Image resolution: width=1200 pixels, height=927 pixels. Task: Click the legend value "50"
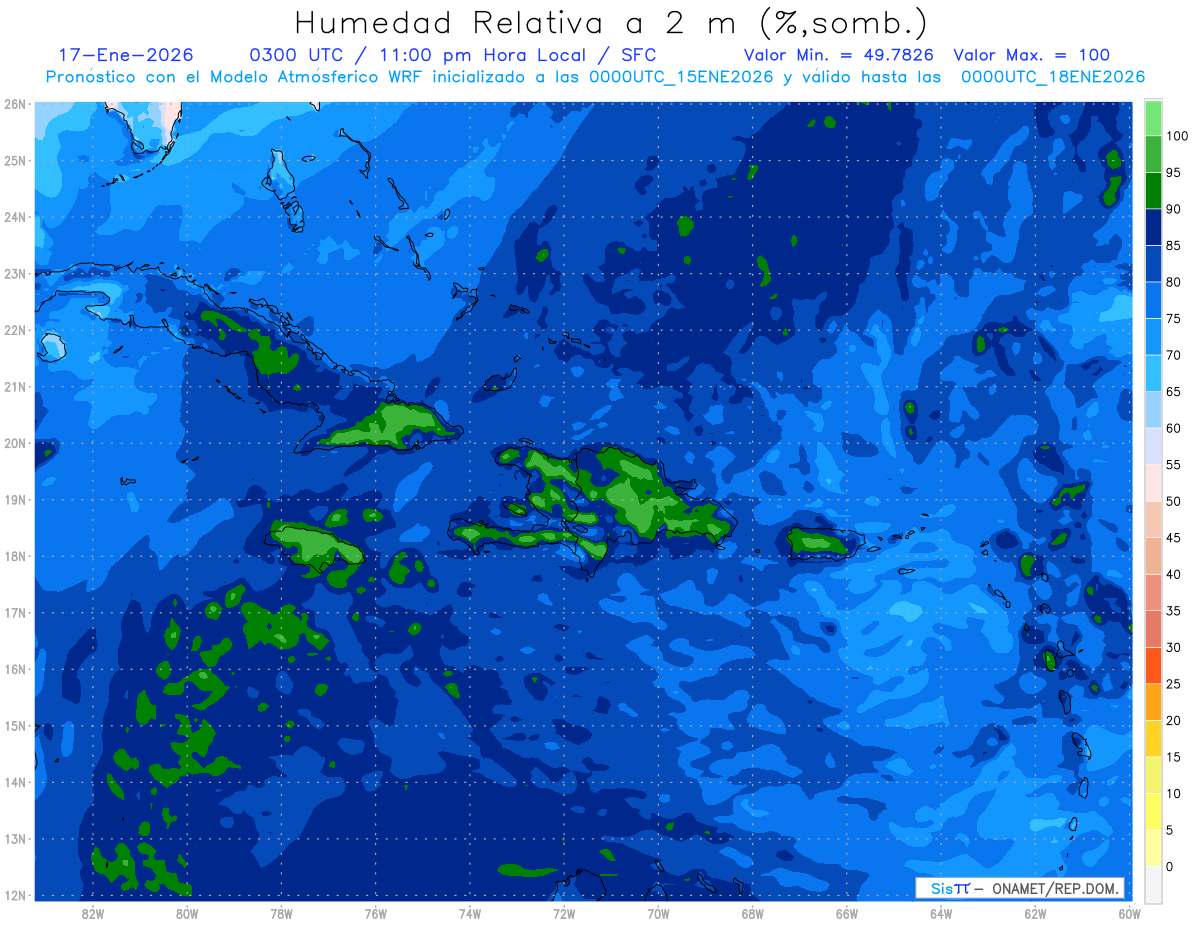[1172, 501]
